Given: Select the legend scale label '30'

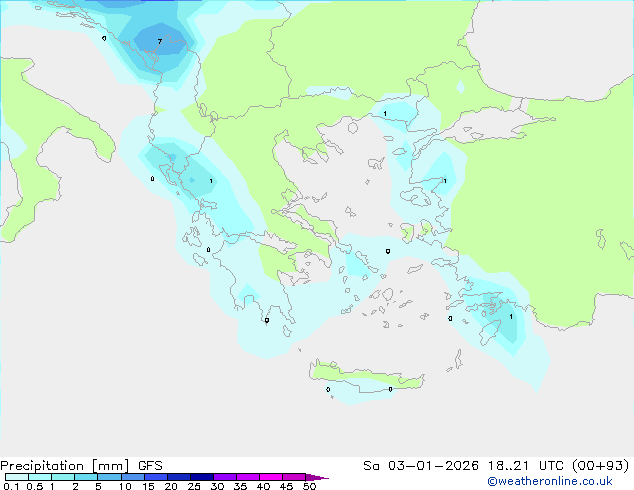Looking at the screenshot, I should pyautogui.click(x=217, y=486).
